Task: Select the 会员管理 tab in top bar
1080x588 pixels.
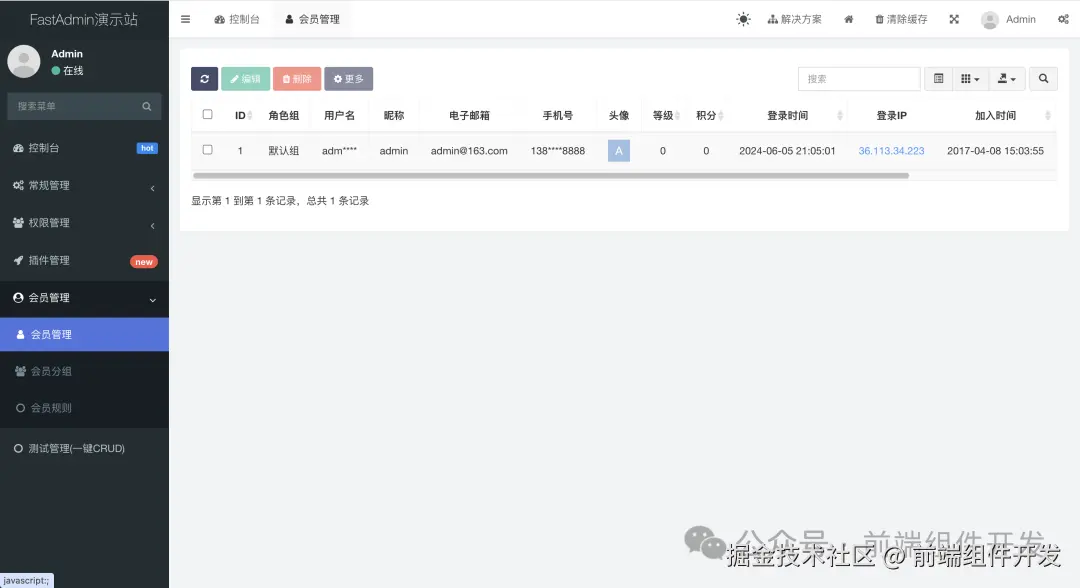Action: tap(312, 19)
